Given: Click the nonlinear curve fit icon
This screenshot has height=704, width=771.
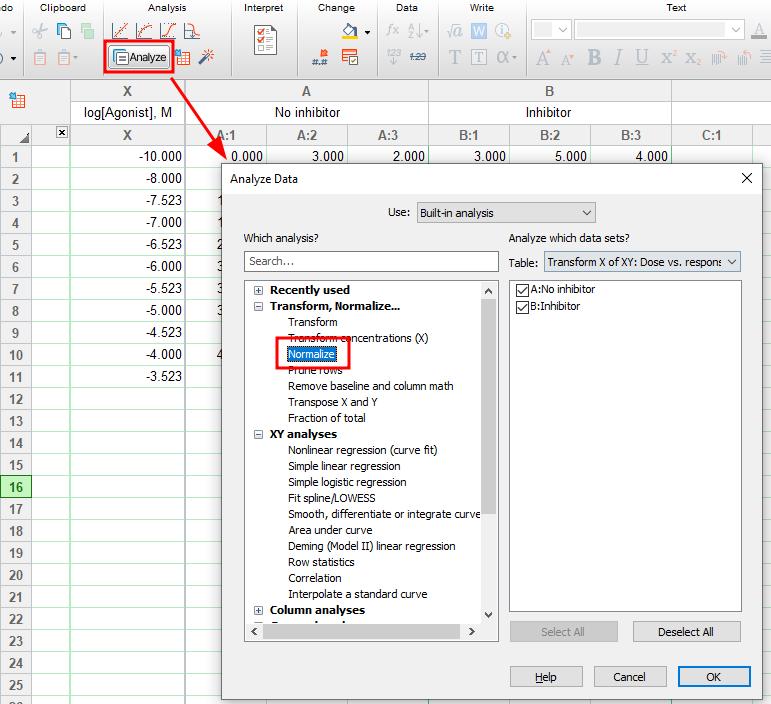Looking at the screenshot, I should tap(144, 31).
